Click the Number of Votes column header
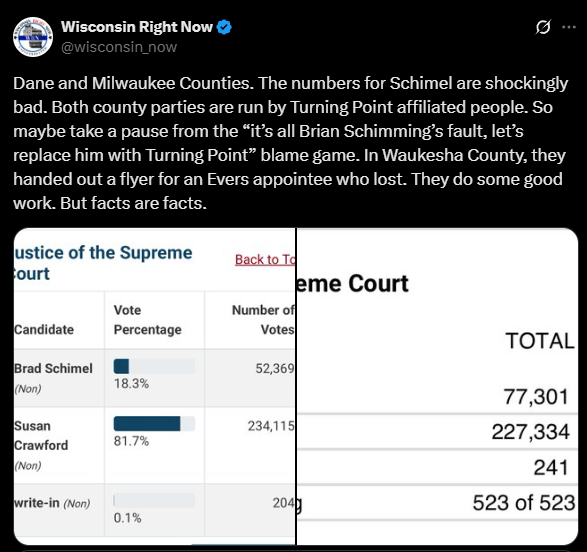This screenshot has height=552, width=587. pyautogui.click(x=263, y=320)
